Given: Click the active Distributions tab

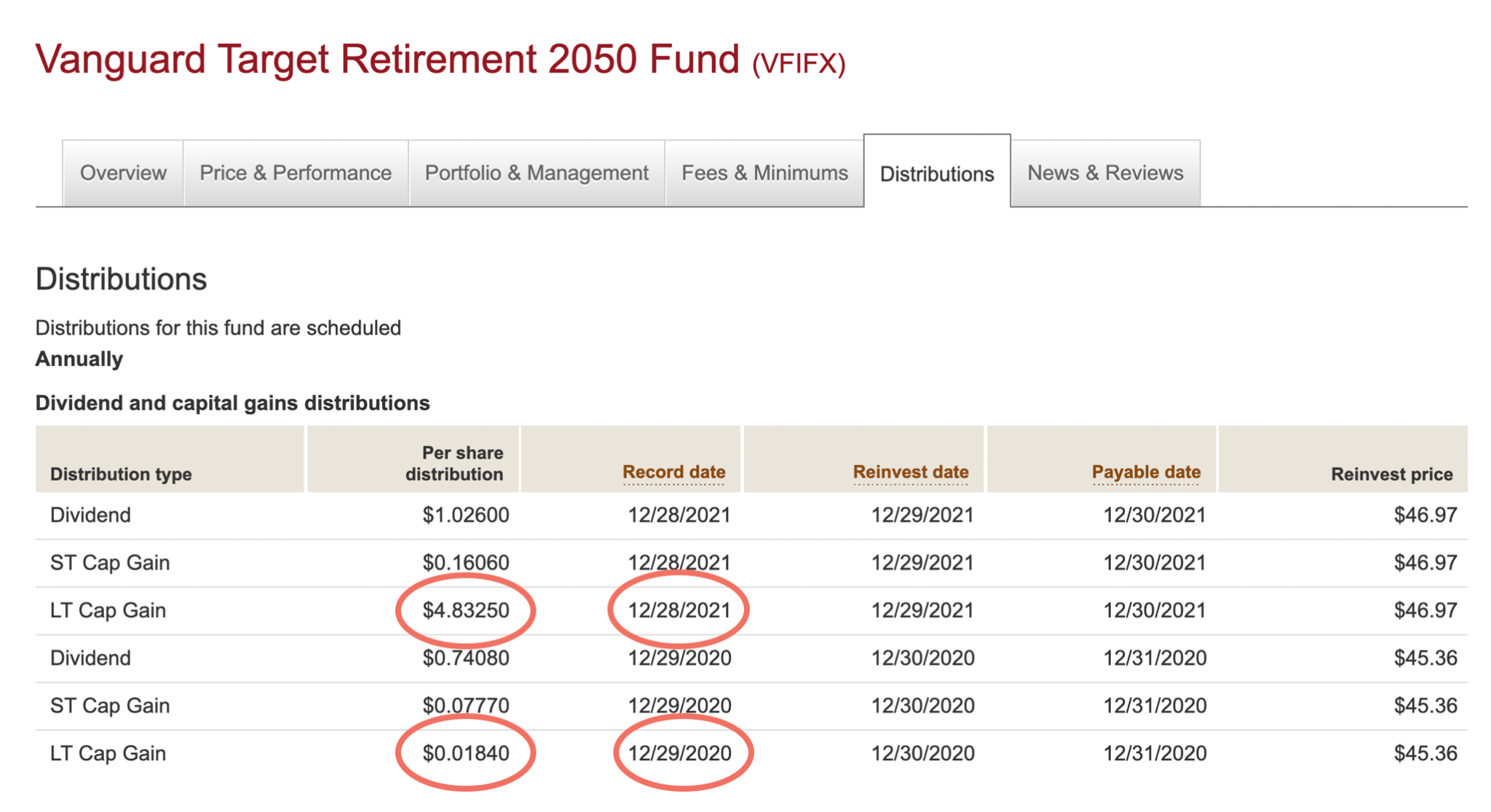Looking at the screenshot, I should click(937, 174).
